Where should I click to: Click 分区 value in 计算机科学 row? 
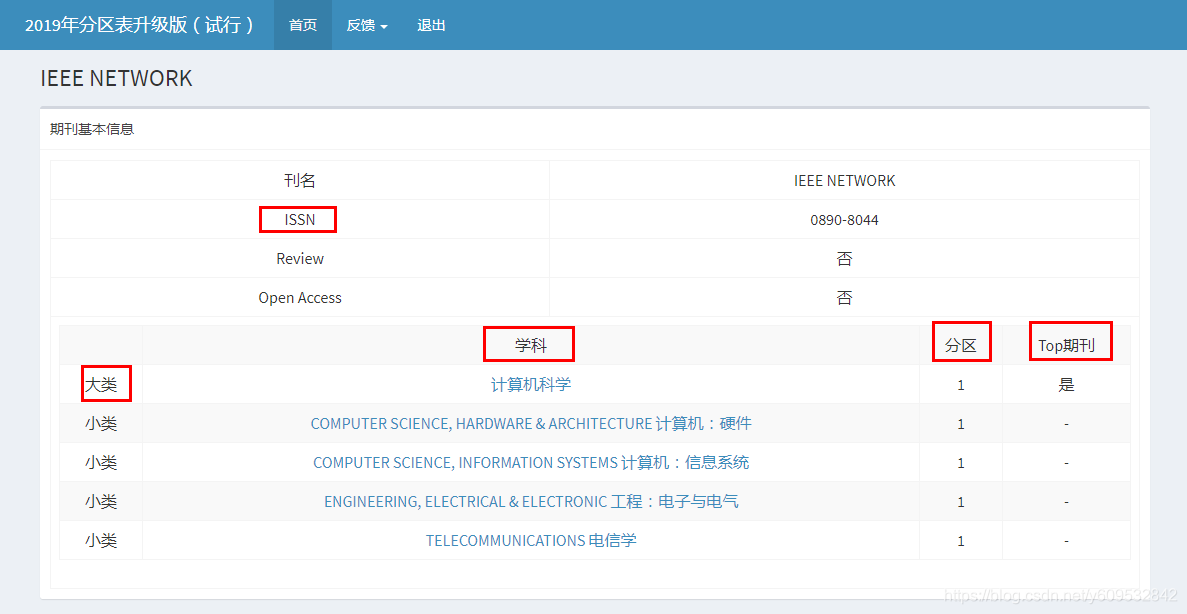point(961,385)
